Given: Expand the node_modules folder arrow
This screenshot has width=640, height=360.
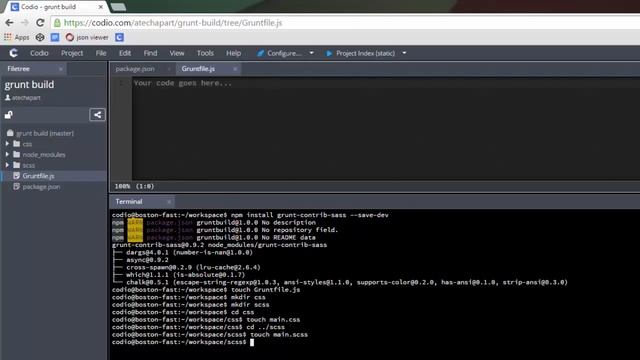Looking at the screenshot, I should tap(7, 154).
